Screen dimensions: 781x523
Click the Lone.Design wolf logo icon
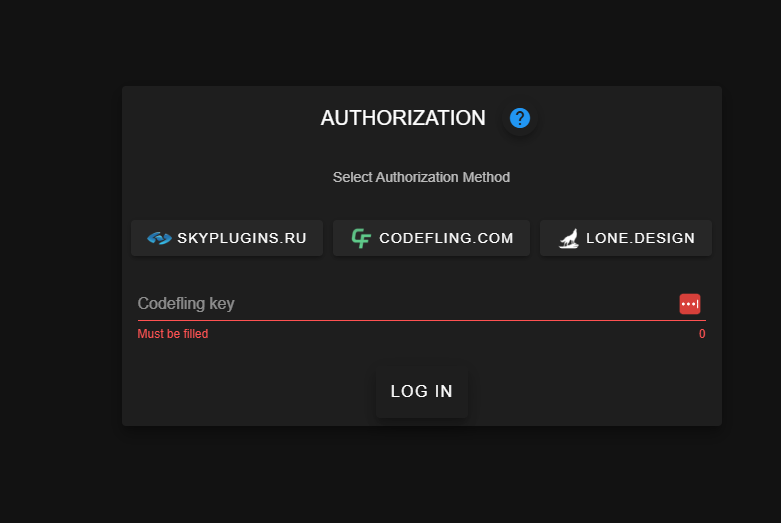[x=568, y=239]
